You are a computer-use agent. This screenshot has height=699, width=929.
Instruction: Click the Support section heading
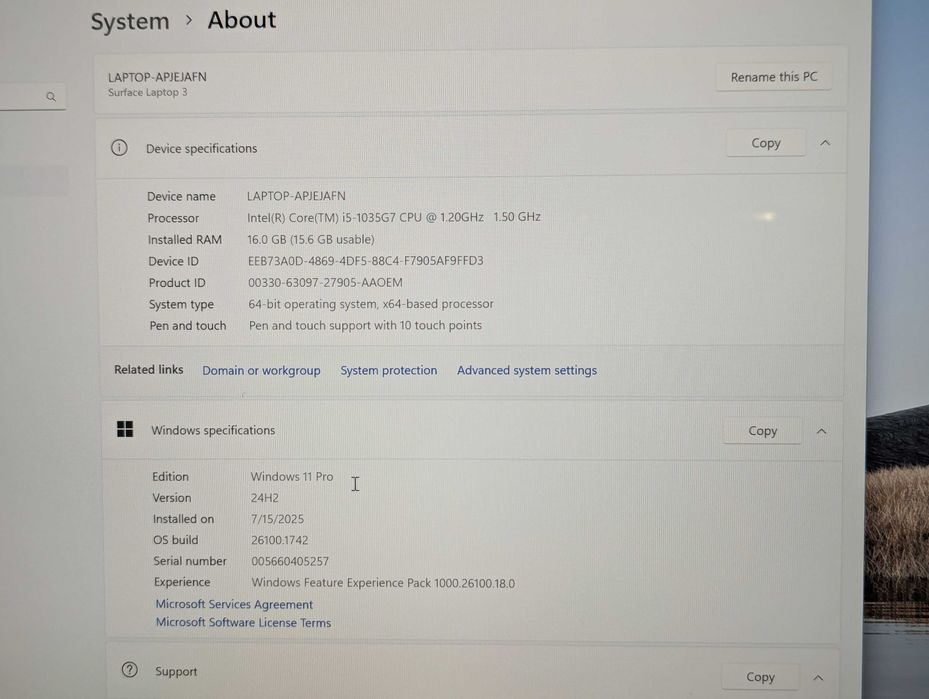(176, 671)
